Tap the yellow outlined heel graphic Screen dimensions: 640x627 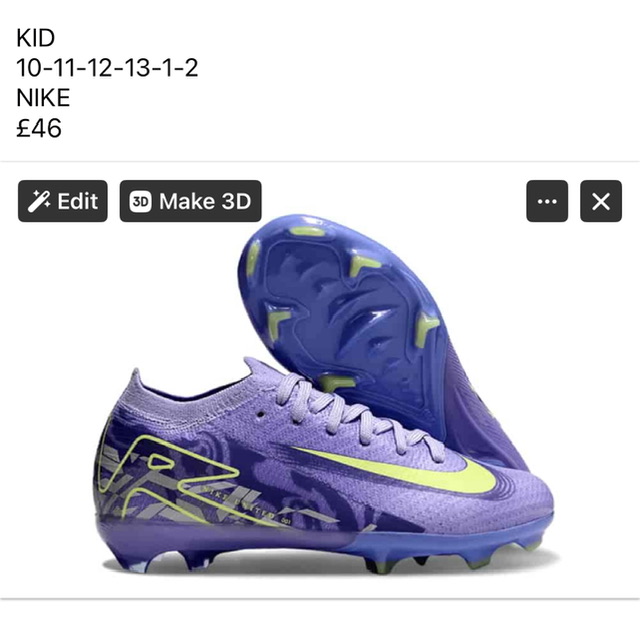point(169,476)
